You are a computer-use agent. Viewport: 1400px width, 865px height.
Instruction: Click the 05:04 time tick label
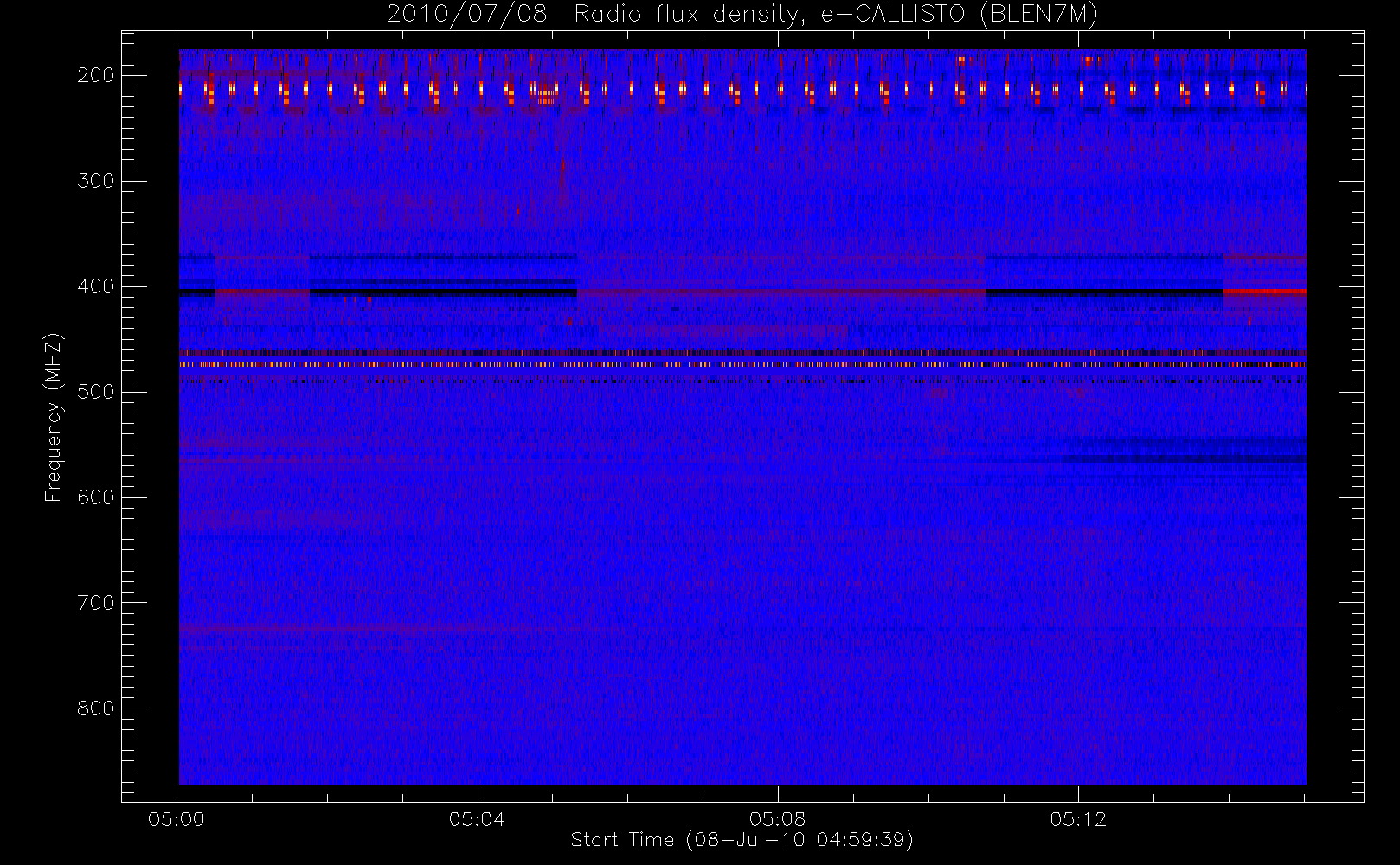tap(477, 819)
